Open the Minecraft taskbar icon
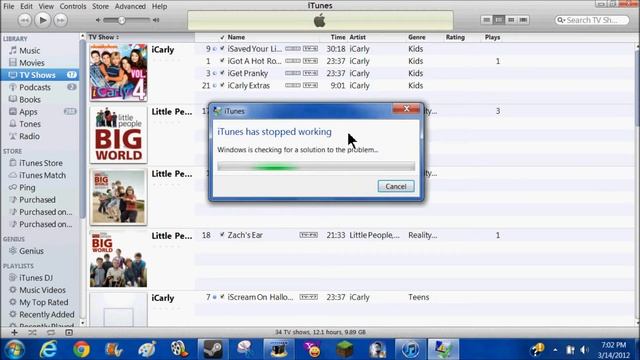This screenshot has width=640, height=360. pyautogui.click(x=344, y=350)
